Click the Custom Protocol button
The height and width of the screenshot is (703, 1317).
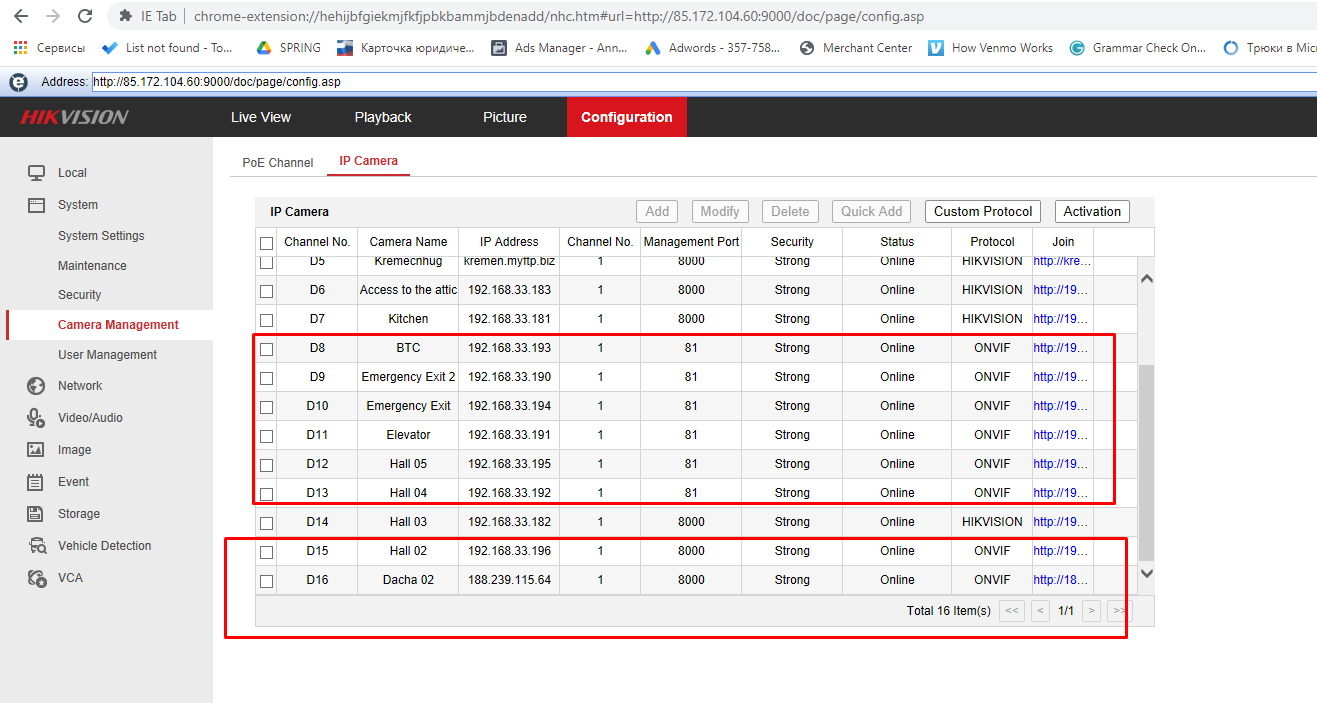click(x=982, y=212)
